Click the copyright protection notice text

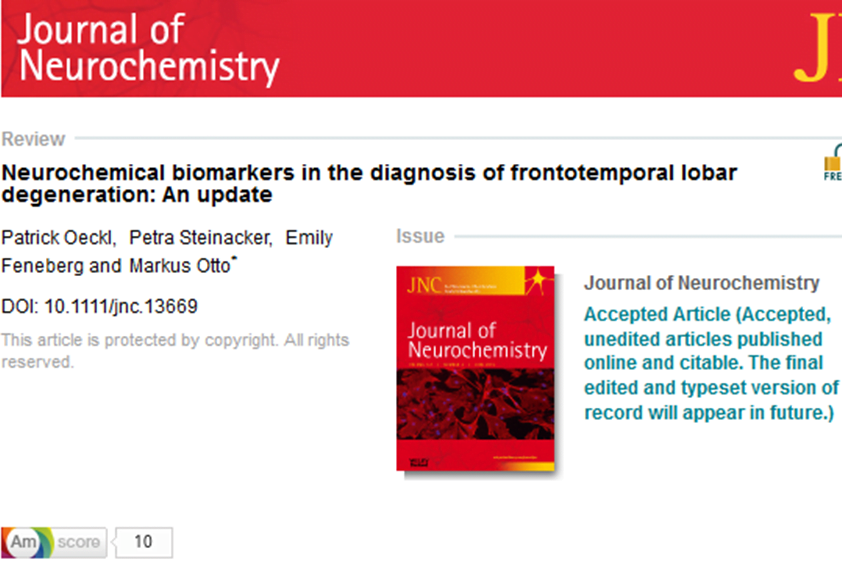(x=175, y=350)
